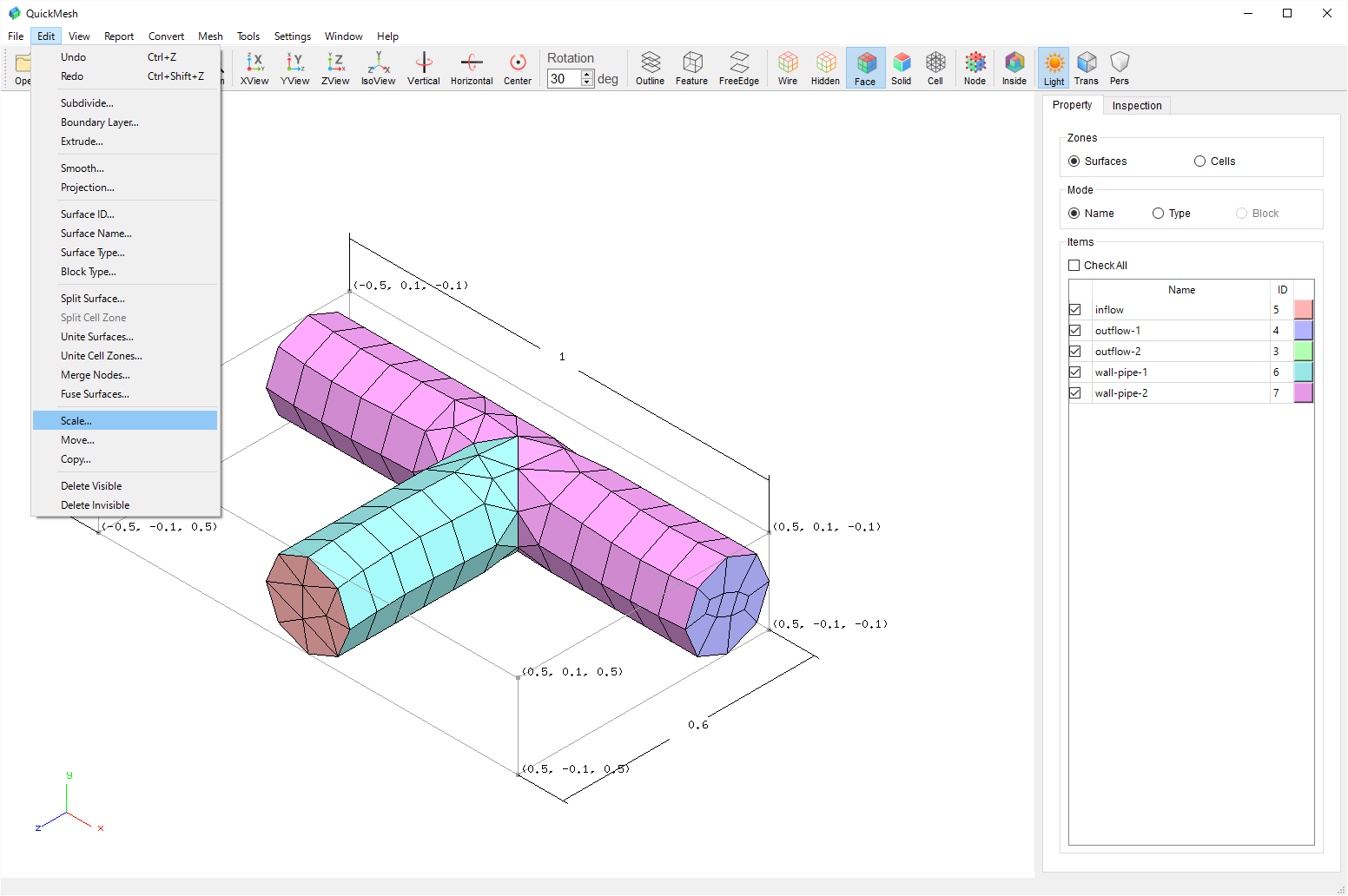Uncheck the outflow-2 surface checkbox
This screenshot has width=1348, height=896.
(x=1075, y=352)
